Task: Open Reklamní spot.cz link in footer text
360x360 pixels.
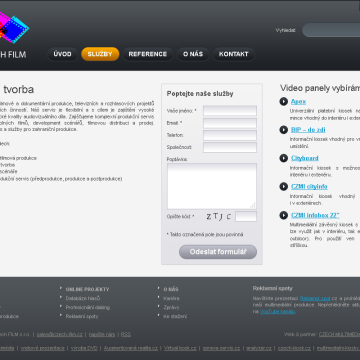Action: pos(315,298)
